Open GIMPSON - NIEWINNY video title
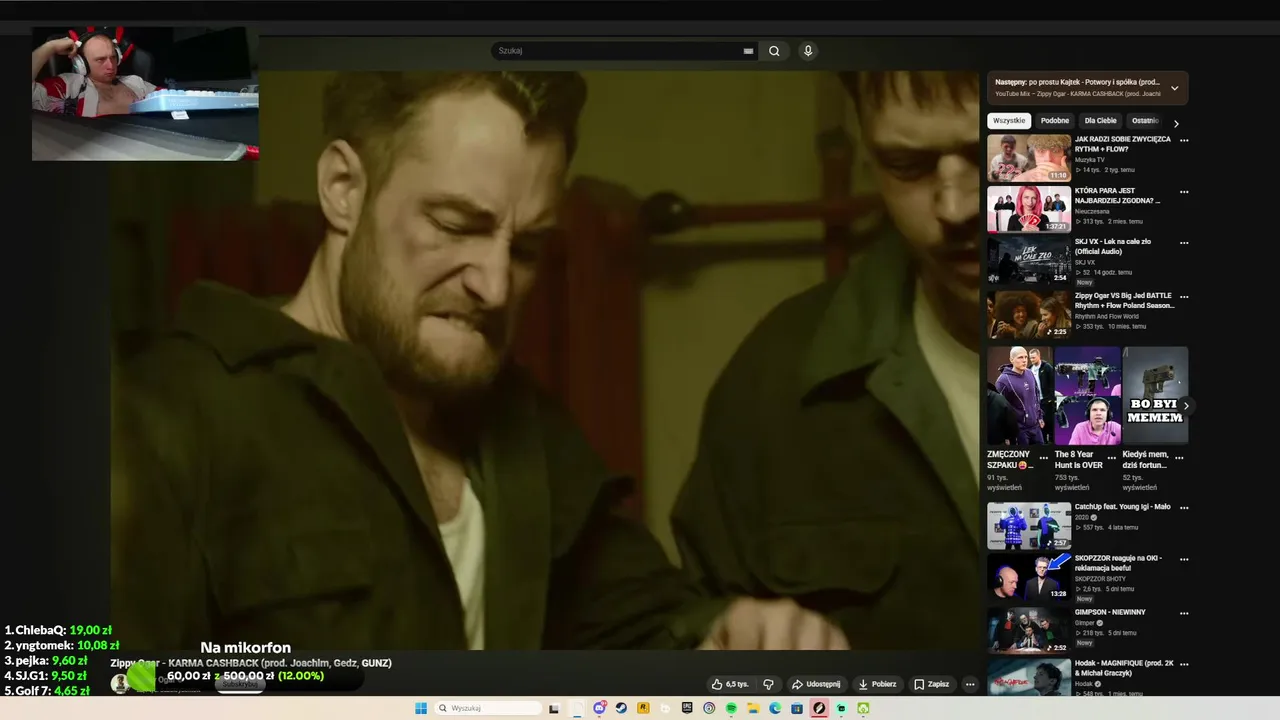Image resolution: width=1280 pixels, height=720 pixels. pyautogui.click(x=1110, y=612)
